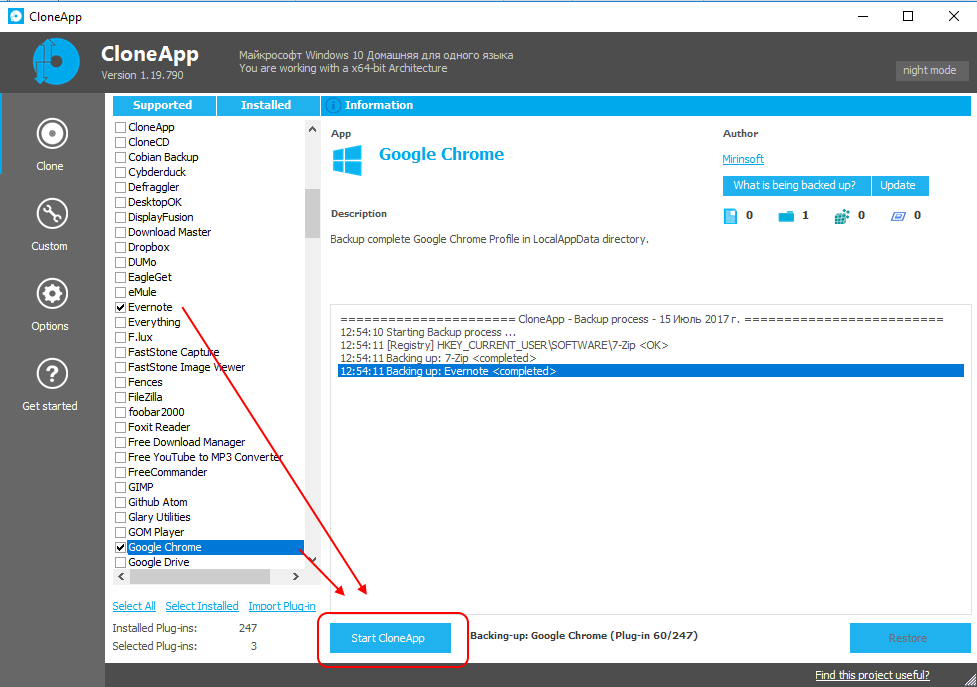Select Free YouTube to MP3 Converter entry

206,457
